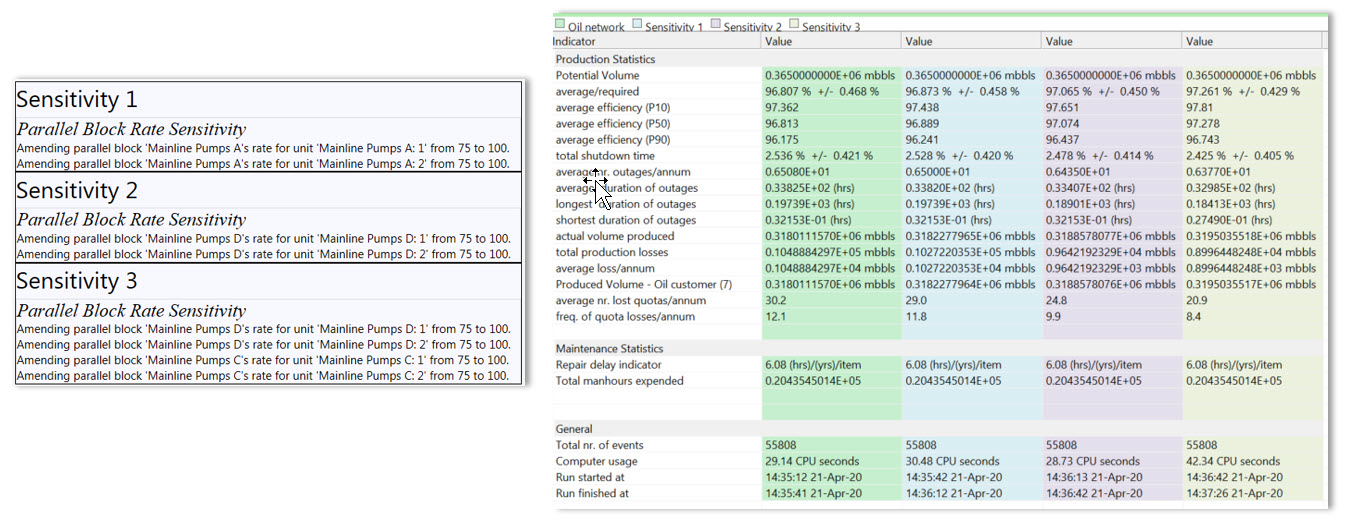Viewport: 1356px width, 528px height.
Task: Click the Indicator column header
Action: click(x=575, y=42)
